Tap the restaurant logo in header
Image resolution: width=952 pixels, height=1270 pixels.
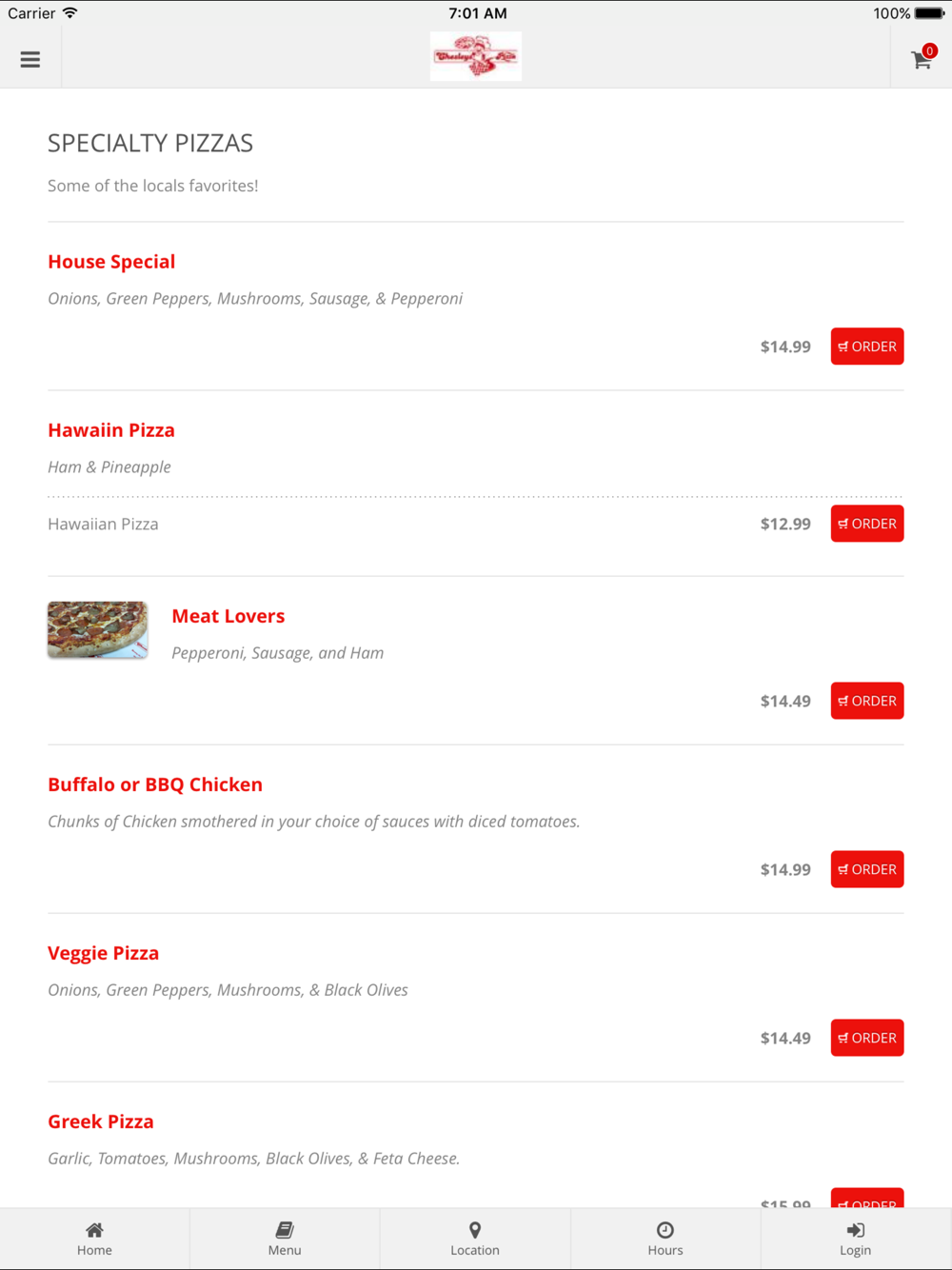click(476, 56)
